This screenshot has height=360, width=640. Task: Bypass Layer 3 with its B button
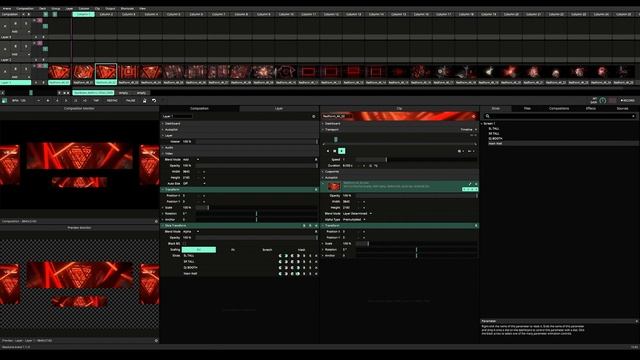[x=15, y=24]
